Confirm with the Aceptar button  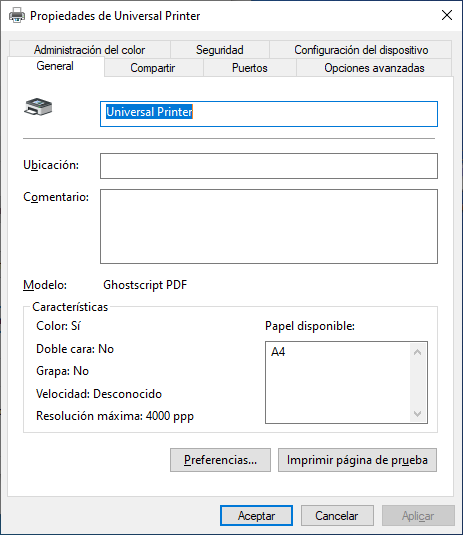(x=256, y=516)
